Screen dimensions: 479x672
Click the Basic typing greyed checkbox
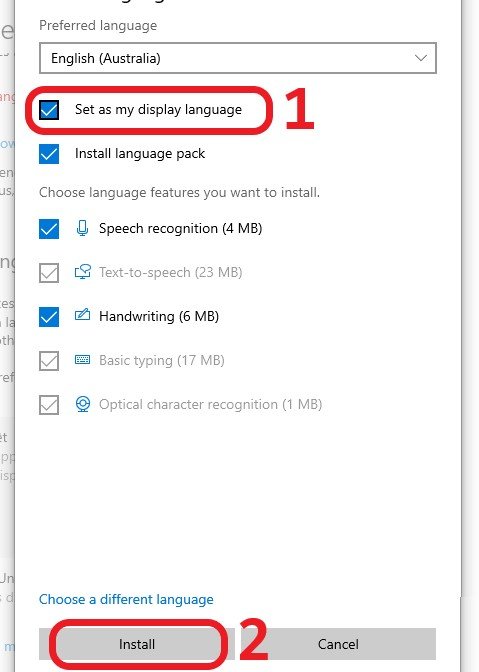coord(49,361)
